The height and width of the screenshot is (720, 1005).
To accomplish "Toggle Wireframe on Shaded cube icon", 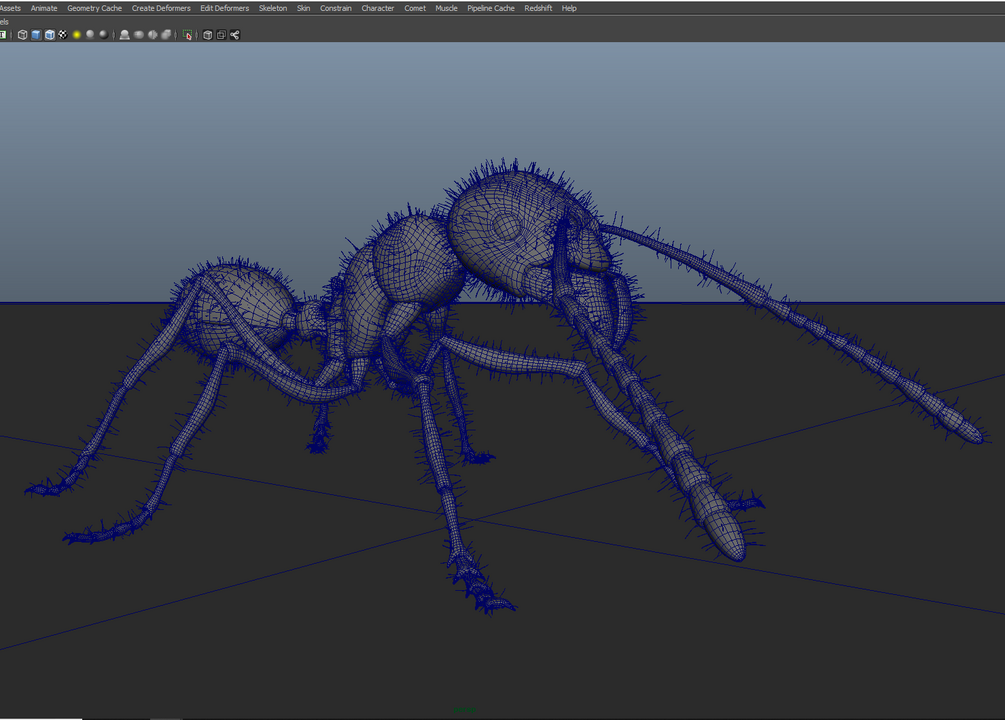I will [49, 35].
